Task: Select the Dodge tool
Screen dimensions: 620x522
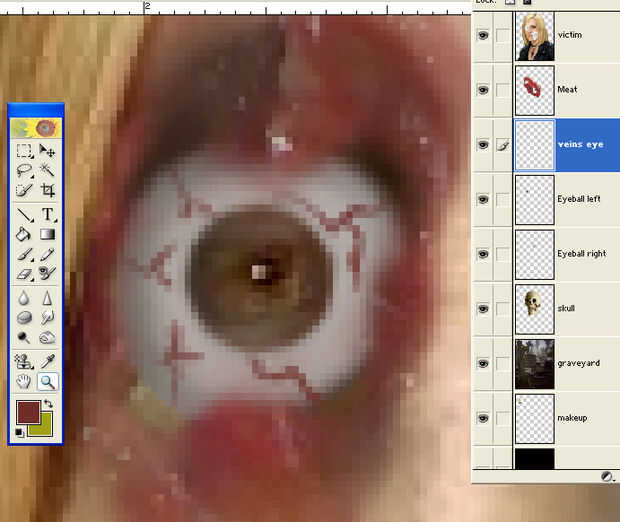Action: point(24,337)
